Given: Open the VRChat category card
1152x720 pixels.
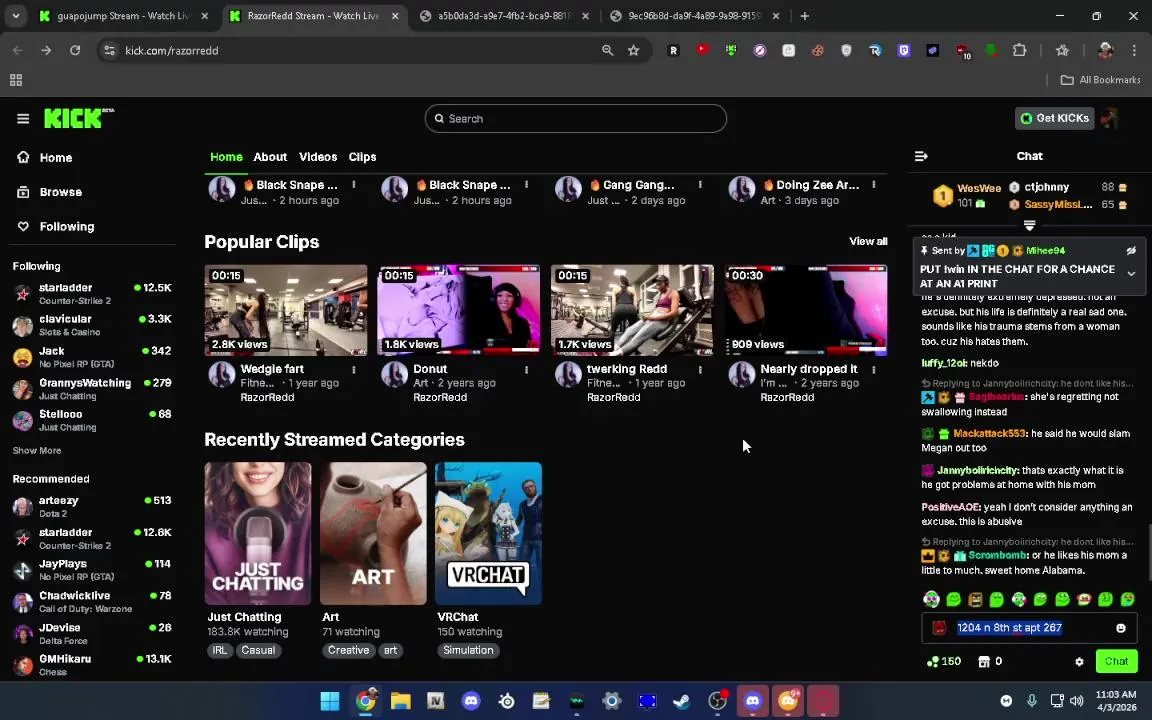Looking at the screenshot, I should click(489, 533).
